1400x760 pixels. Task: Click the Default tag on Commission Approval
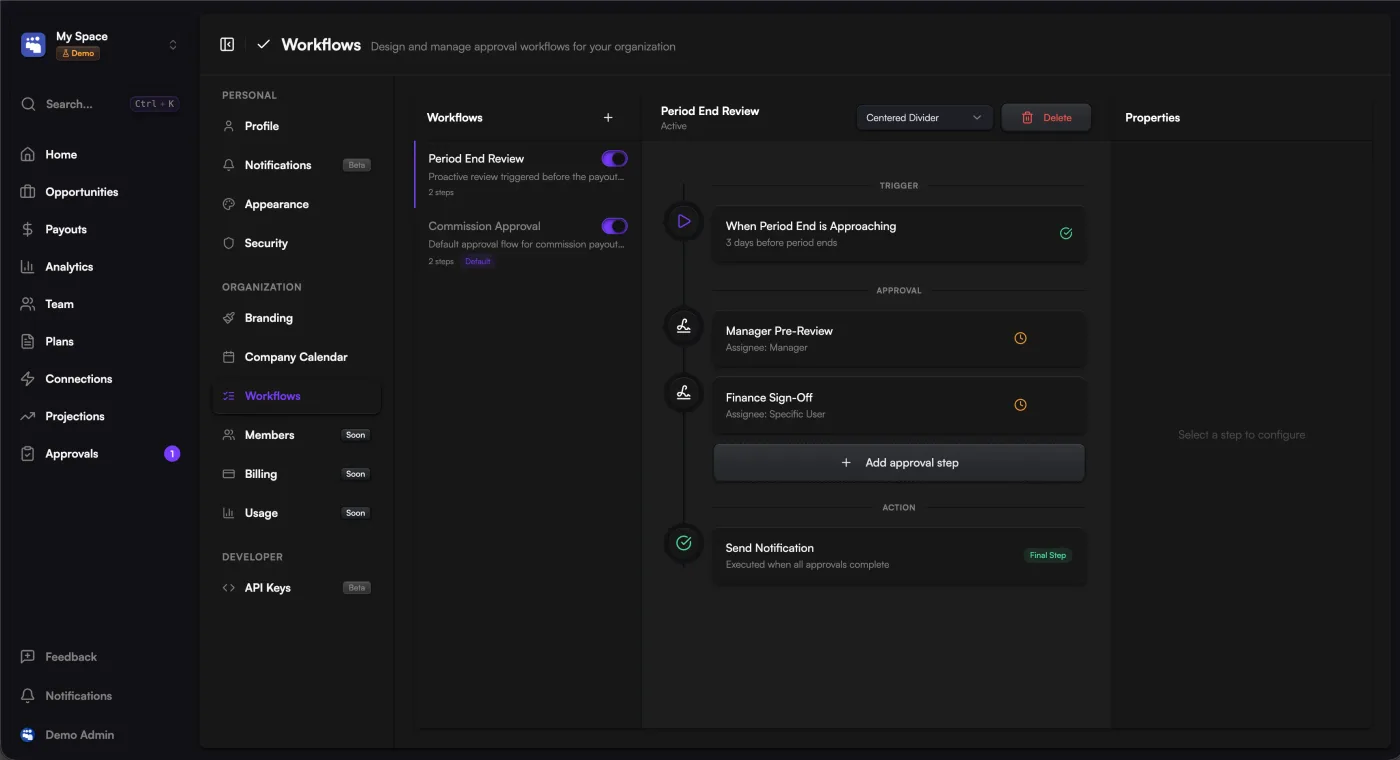478,262
